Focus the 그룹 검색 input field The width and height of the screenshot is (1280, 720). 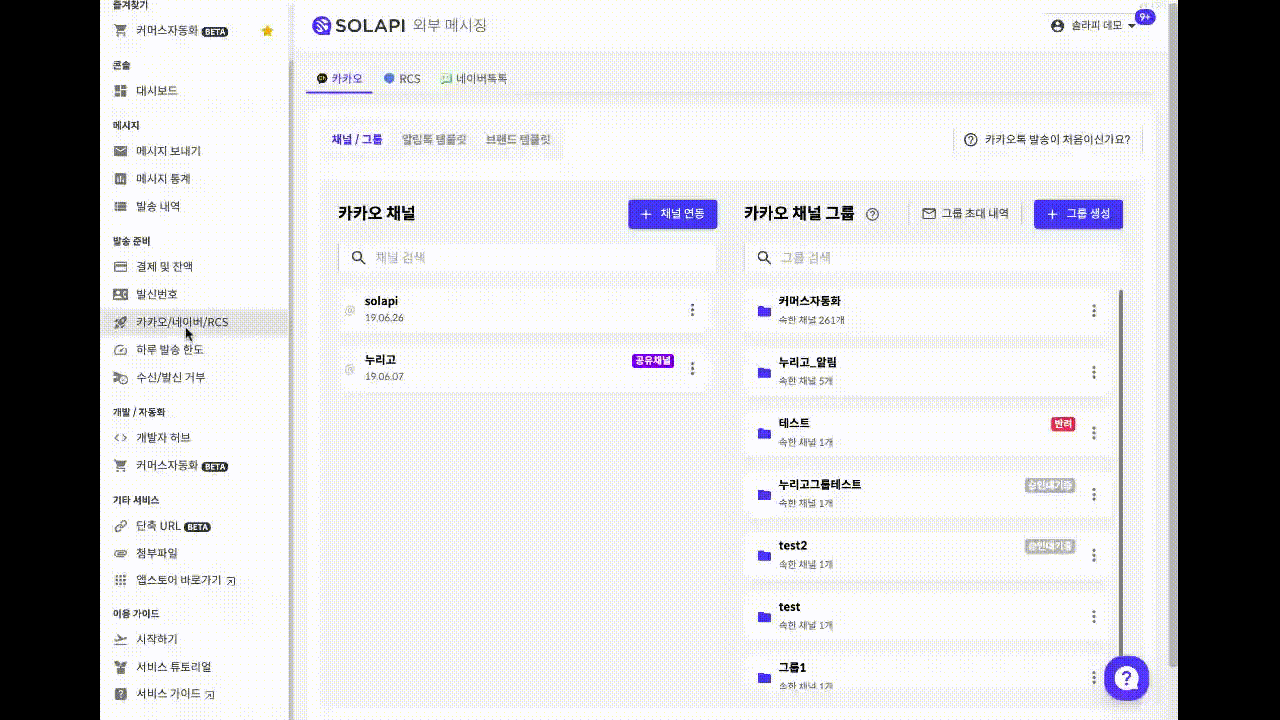click(x=933, y=258)
